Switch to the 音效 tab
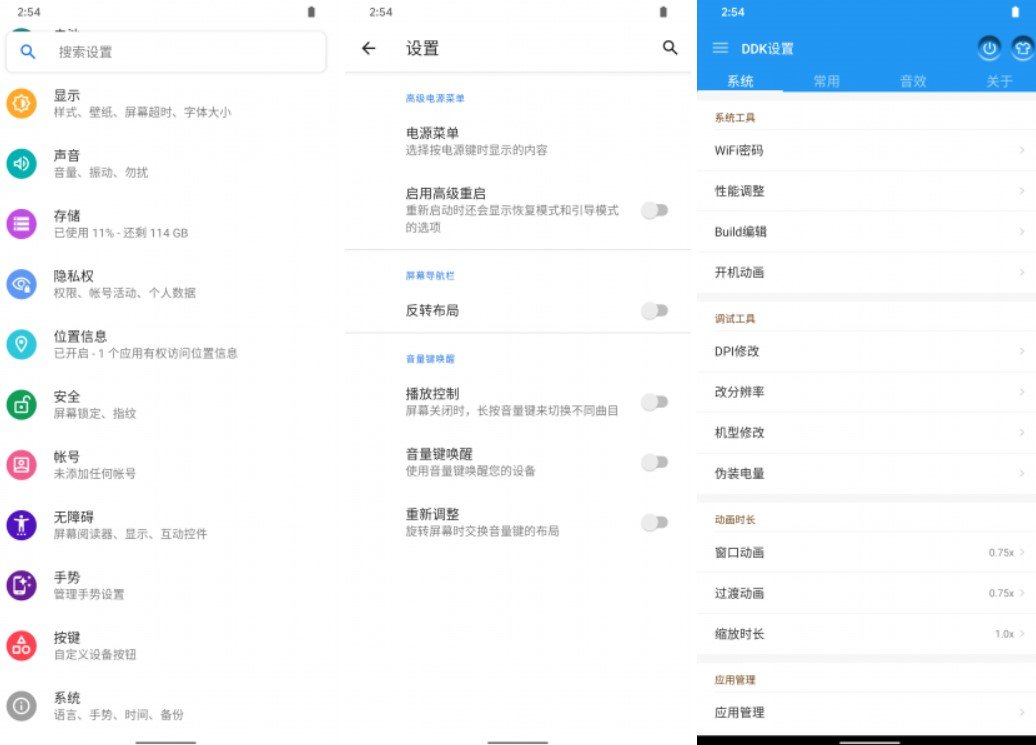The height and width of the screenshot is (745, 1036). (913, 81)
